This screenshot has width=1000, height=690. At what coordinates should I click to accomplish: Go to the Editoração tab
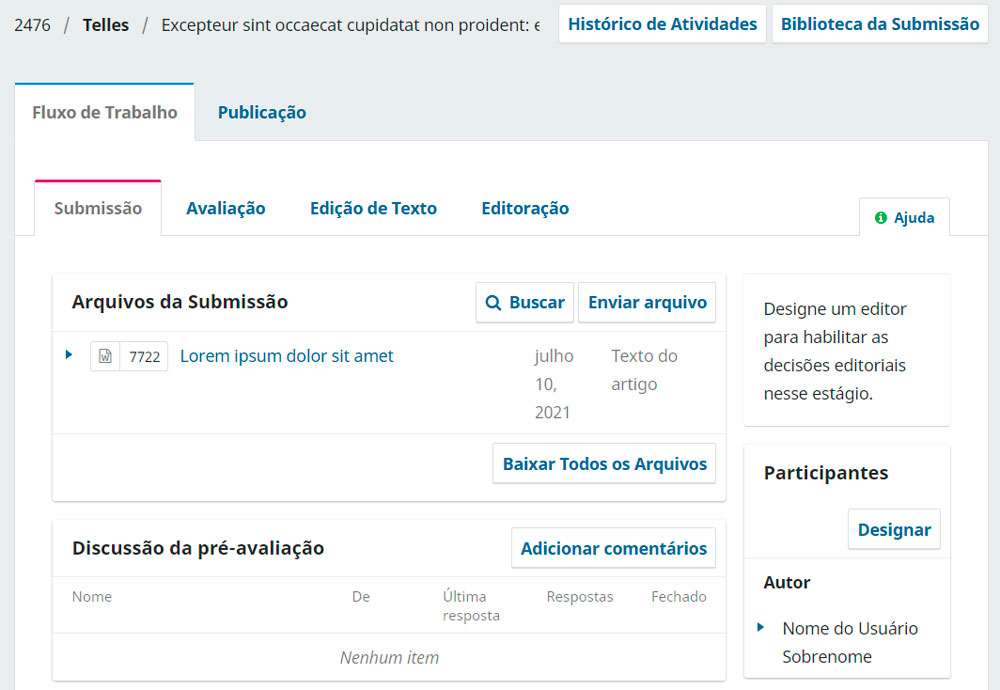[x=525, y=209]
